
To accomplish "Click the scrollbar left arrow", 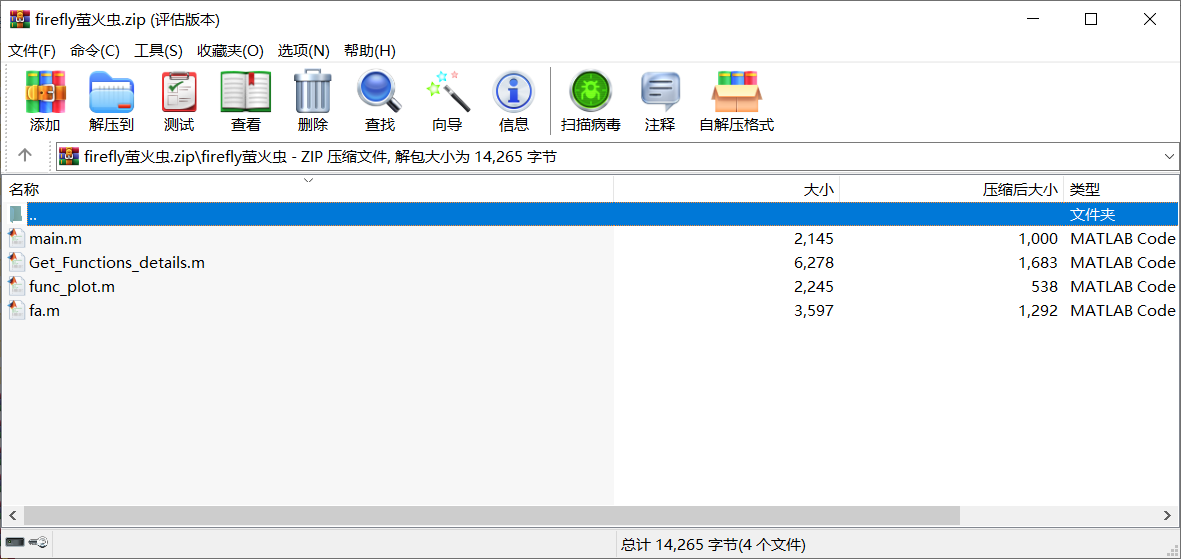I will (x=12, y=515).
